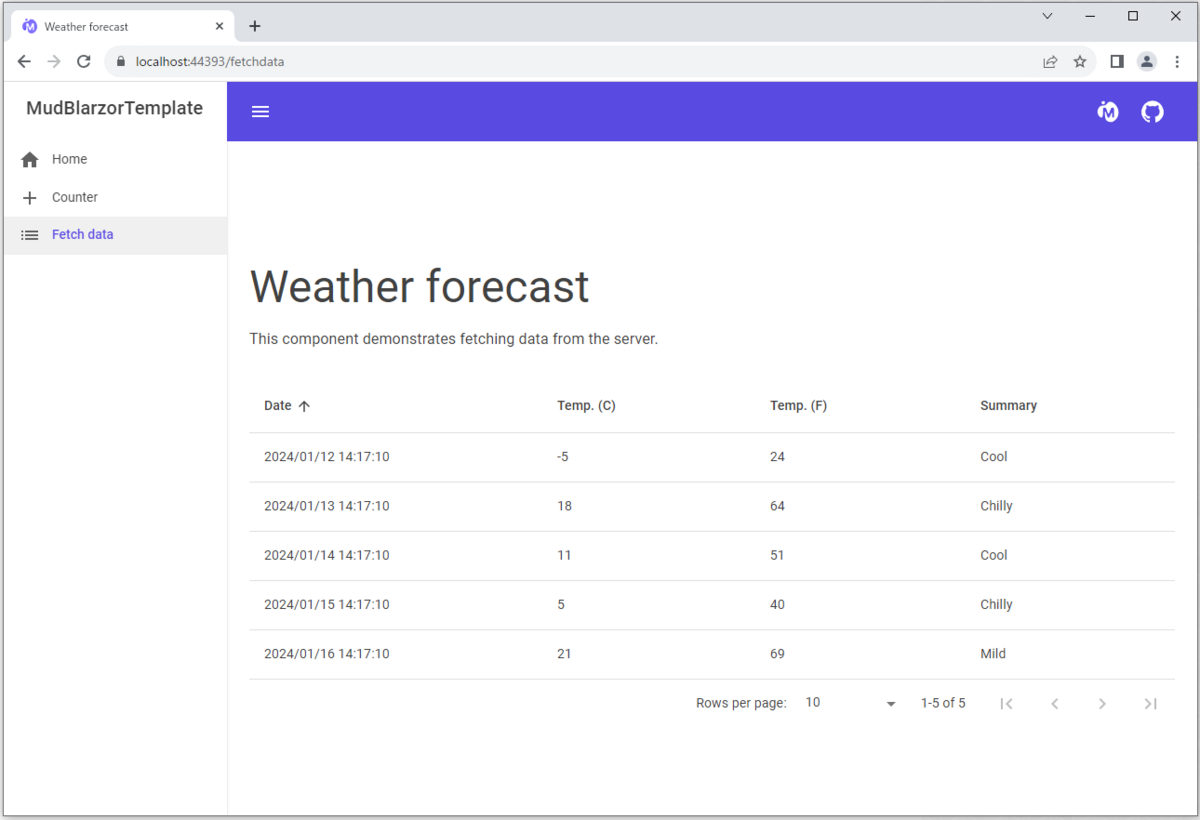
Task: Go to next table page
Action: 1102,704
